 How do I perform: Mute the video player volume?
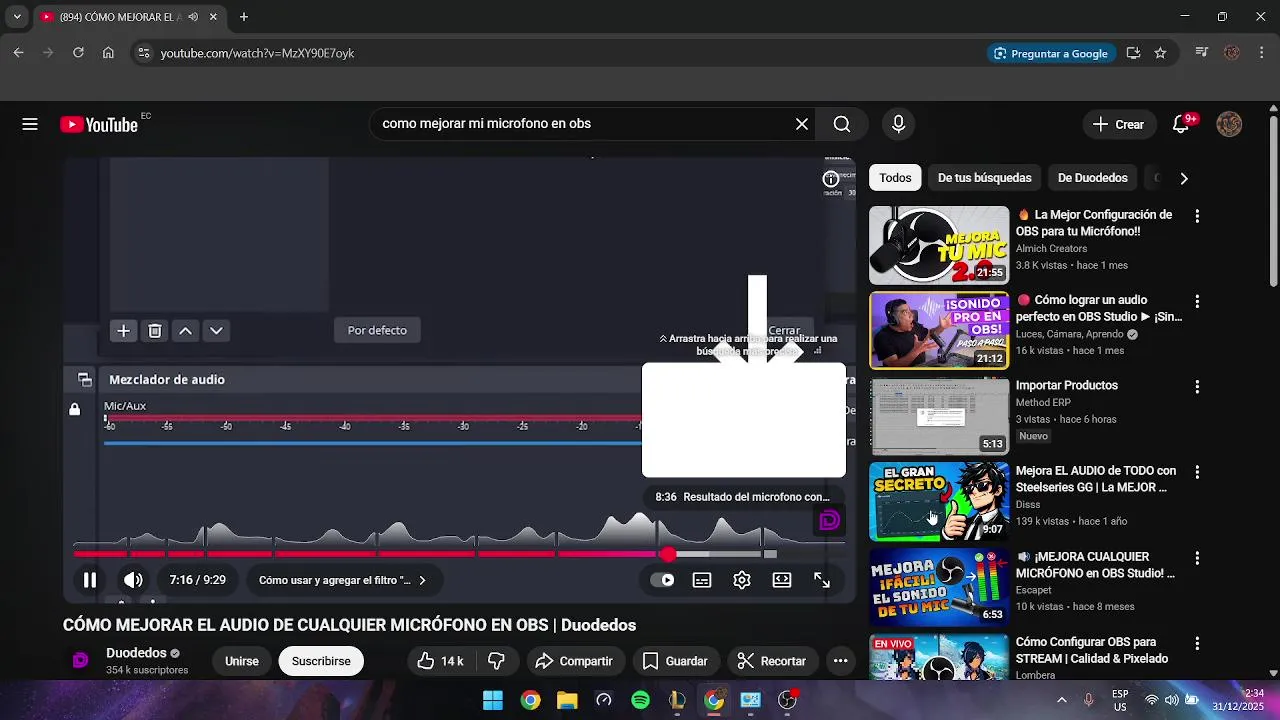133,580
